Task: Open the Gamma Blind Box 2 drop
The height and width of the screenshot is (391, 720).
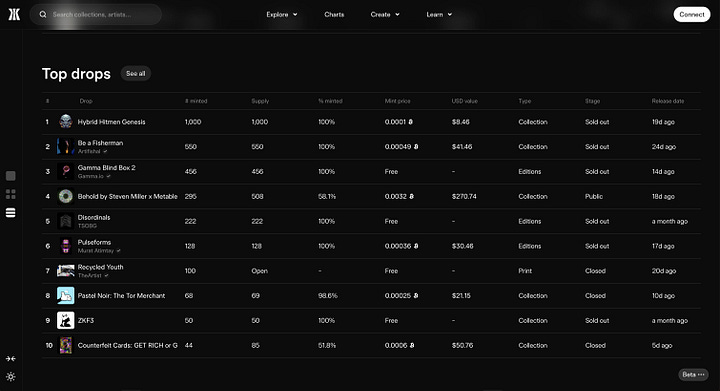Action: [107, 168]
